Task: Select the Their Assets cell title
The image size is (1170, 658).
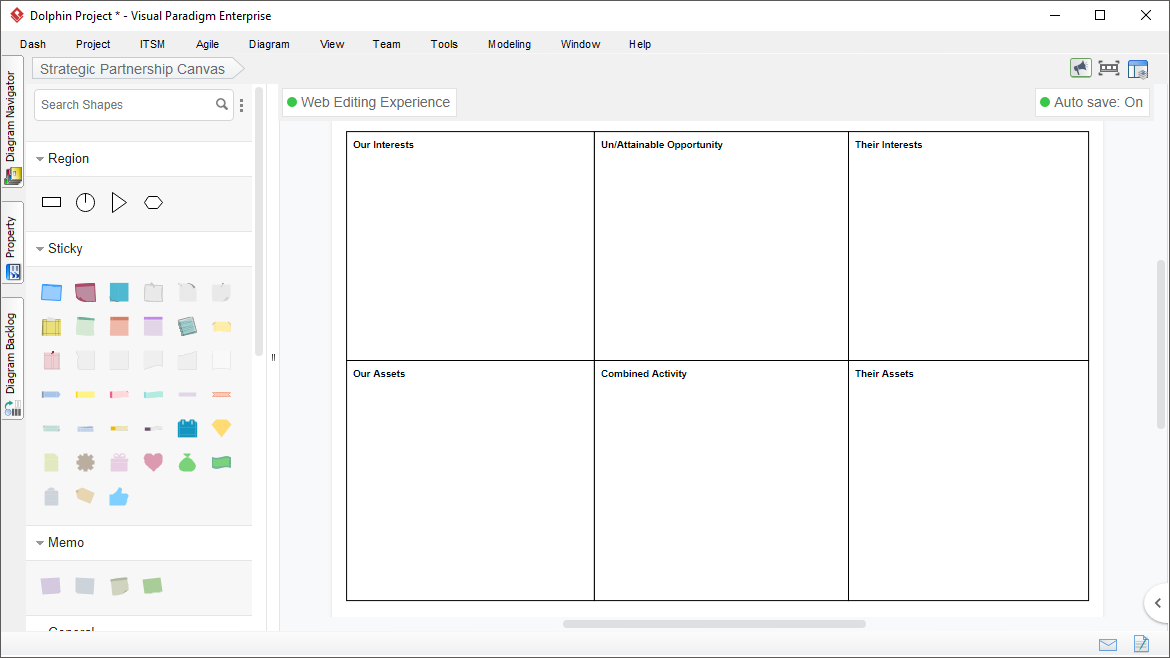Action: pos(884,374)
